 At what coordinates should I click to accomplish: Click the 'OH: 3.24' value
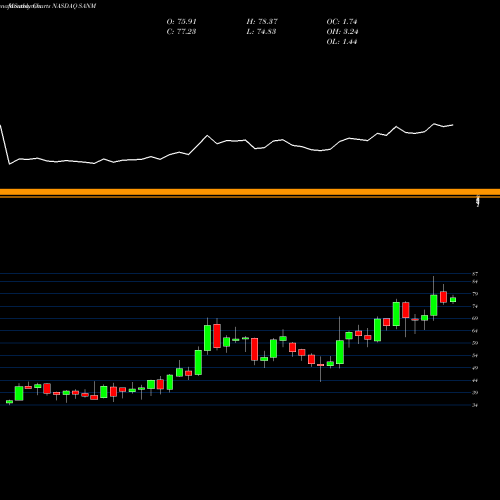point(342,32)
